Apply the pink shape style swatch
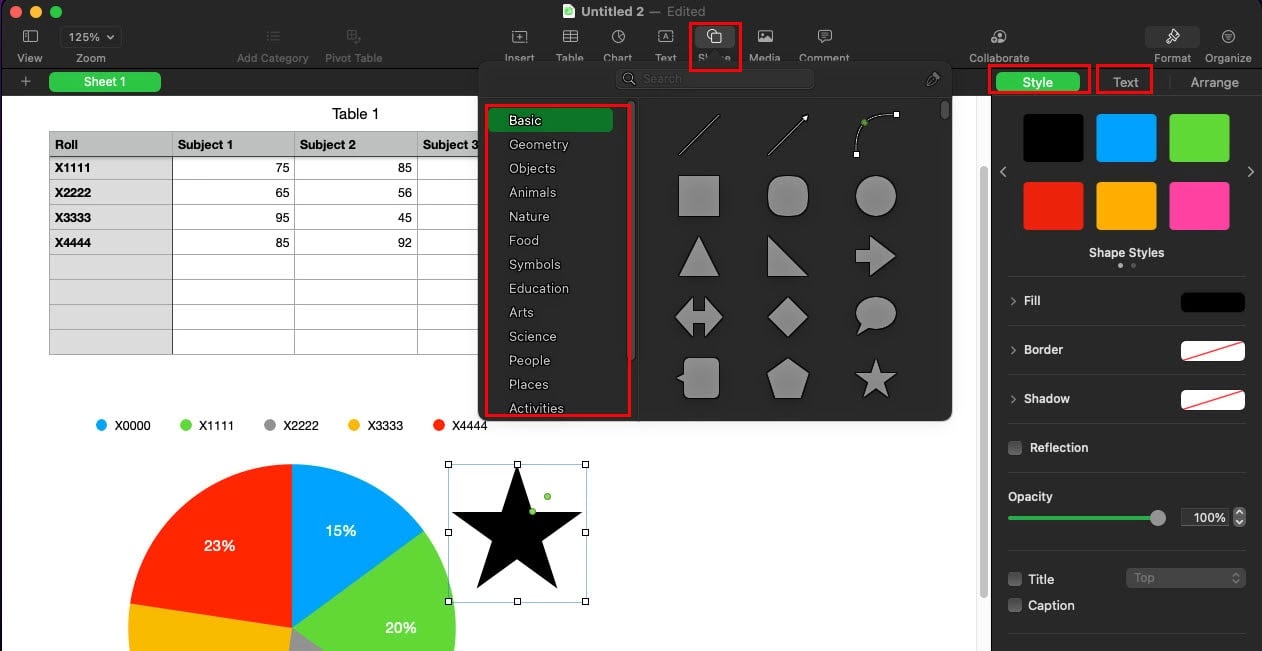Image resolution: width=1262 pixels, height=651 pixels. click(1199, 206)
